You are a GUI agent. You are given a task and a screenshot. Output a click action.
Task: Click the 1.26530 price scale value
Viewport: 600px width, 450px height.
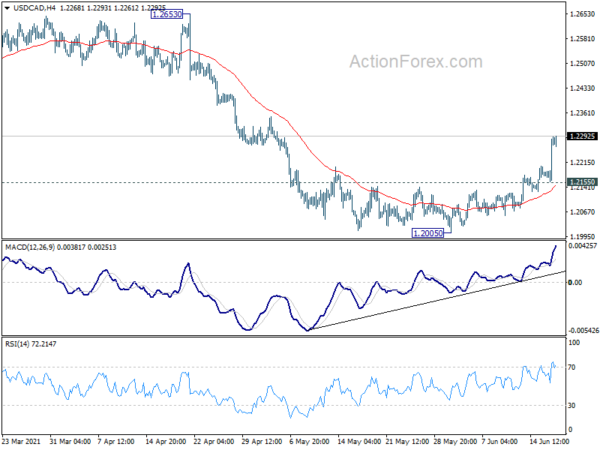click(582, 14)
